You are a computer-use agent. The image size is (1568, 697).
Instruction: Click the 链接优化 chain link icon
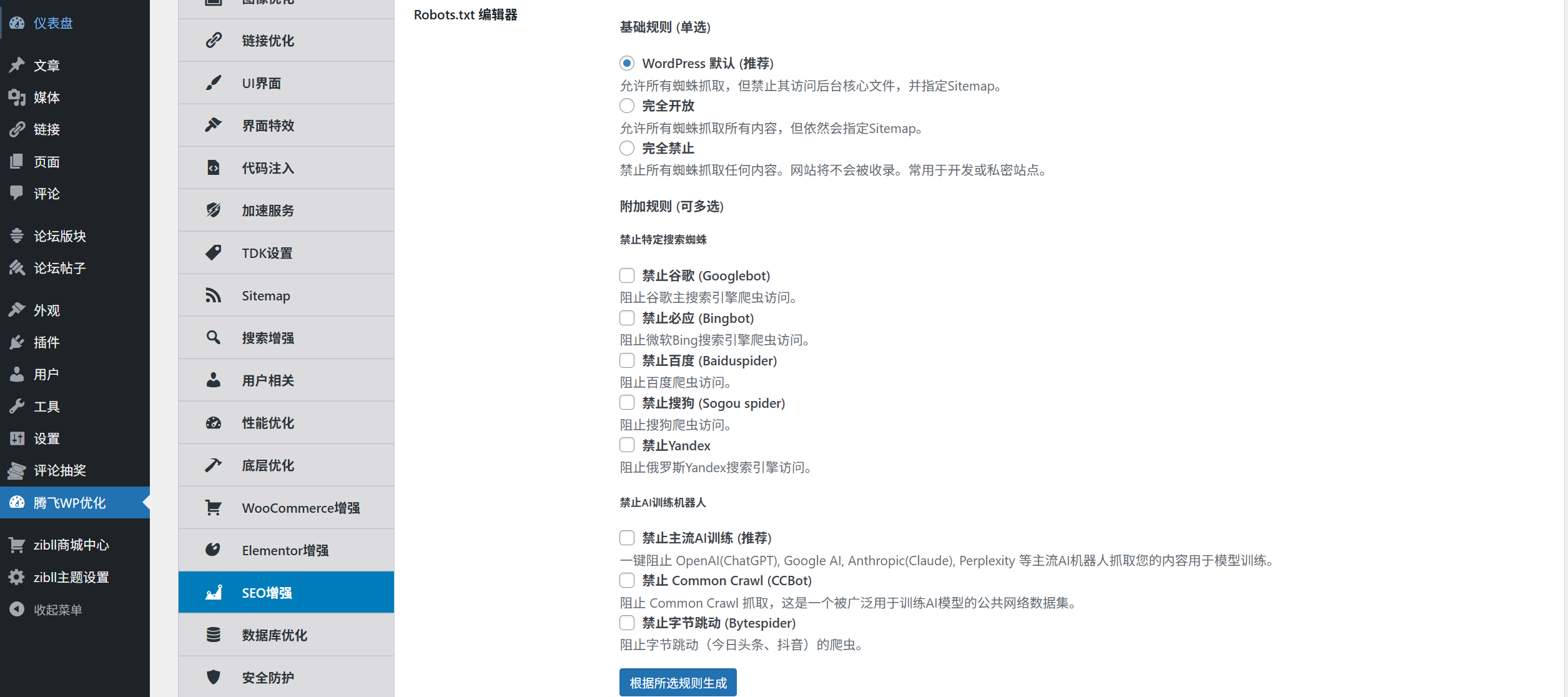pyautogui.click(x=213, y=40)
